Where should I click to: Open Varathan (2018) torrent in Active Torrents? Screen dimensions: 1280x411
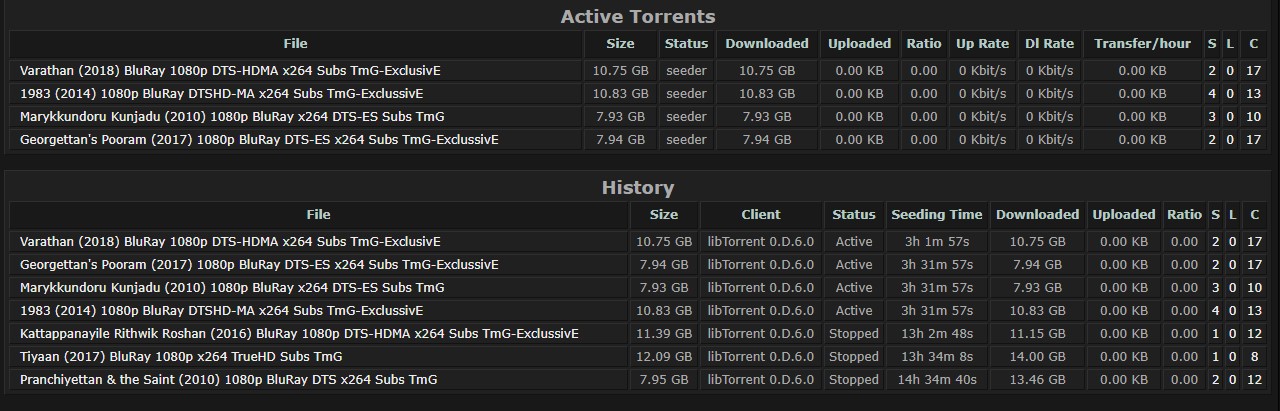tap(230, 71)
